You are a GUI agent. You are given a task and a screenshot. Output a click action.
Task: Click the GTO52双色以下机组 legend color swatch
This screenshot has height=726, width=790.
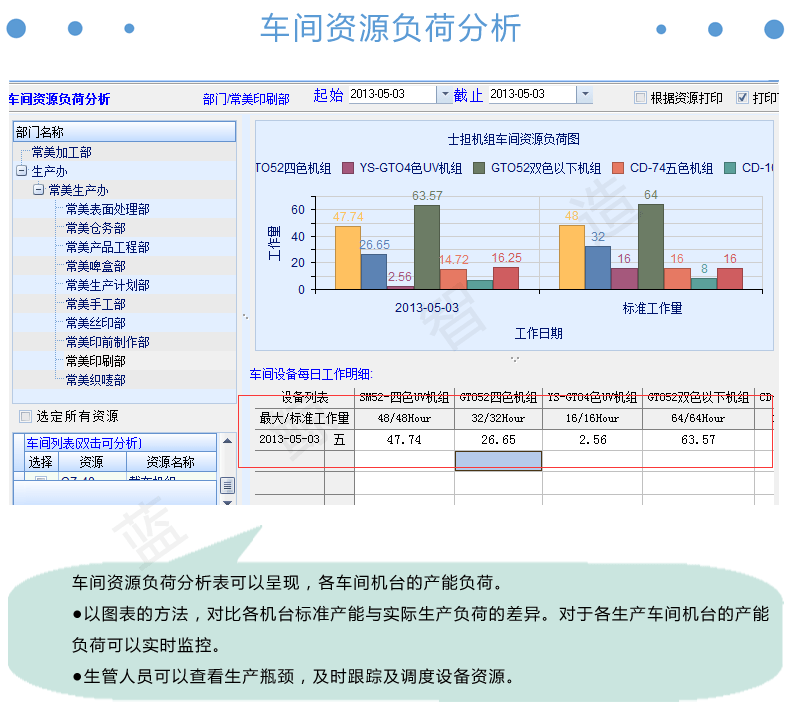[479, 168]
